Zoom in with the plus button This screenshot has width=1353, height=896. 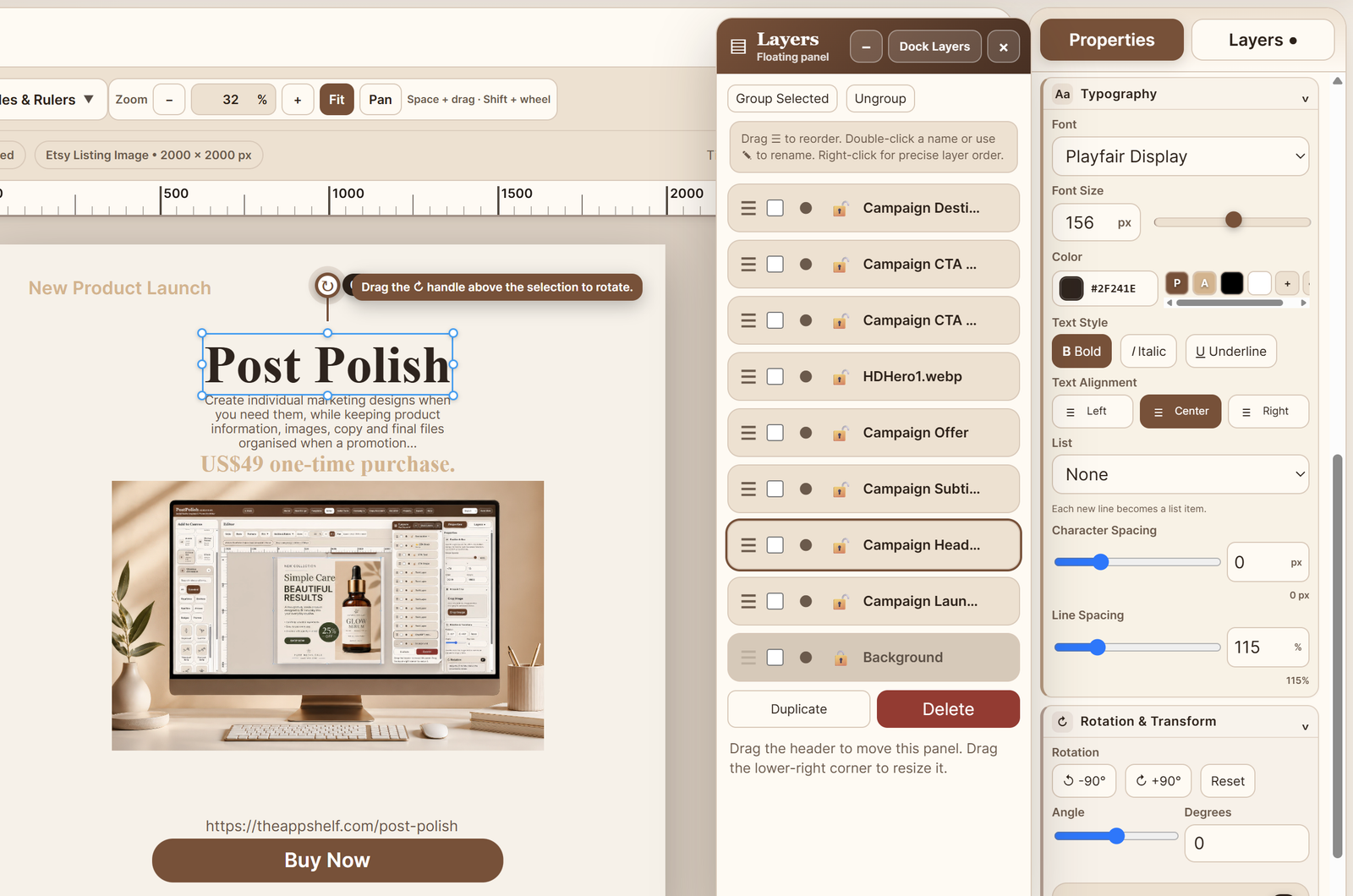tap(298, 100)
